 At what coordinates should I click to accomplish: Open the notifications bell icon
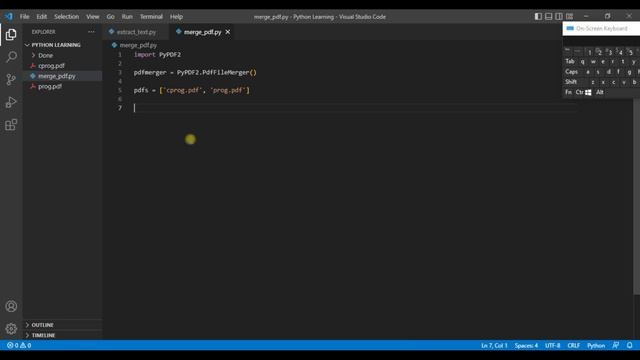click(629, 345)
